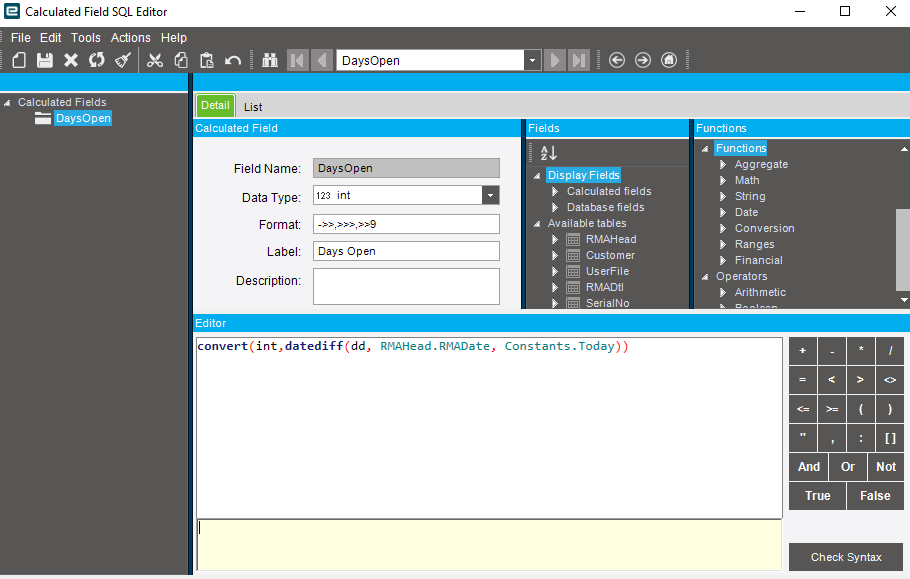Click the Home icon in toolbar
This screenshot has height=579, width=910.
pyautogui.click(x=669, y=60)
